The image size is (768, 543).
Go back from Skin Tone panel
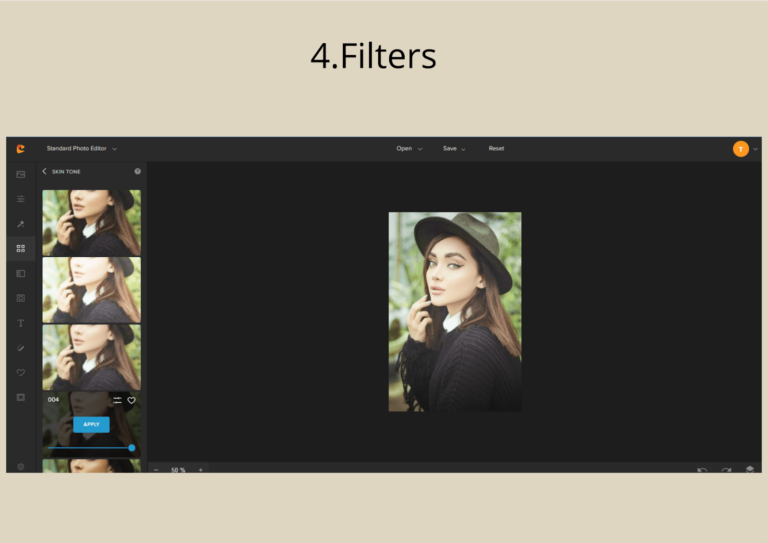(x=45, y=171)
